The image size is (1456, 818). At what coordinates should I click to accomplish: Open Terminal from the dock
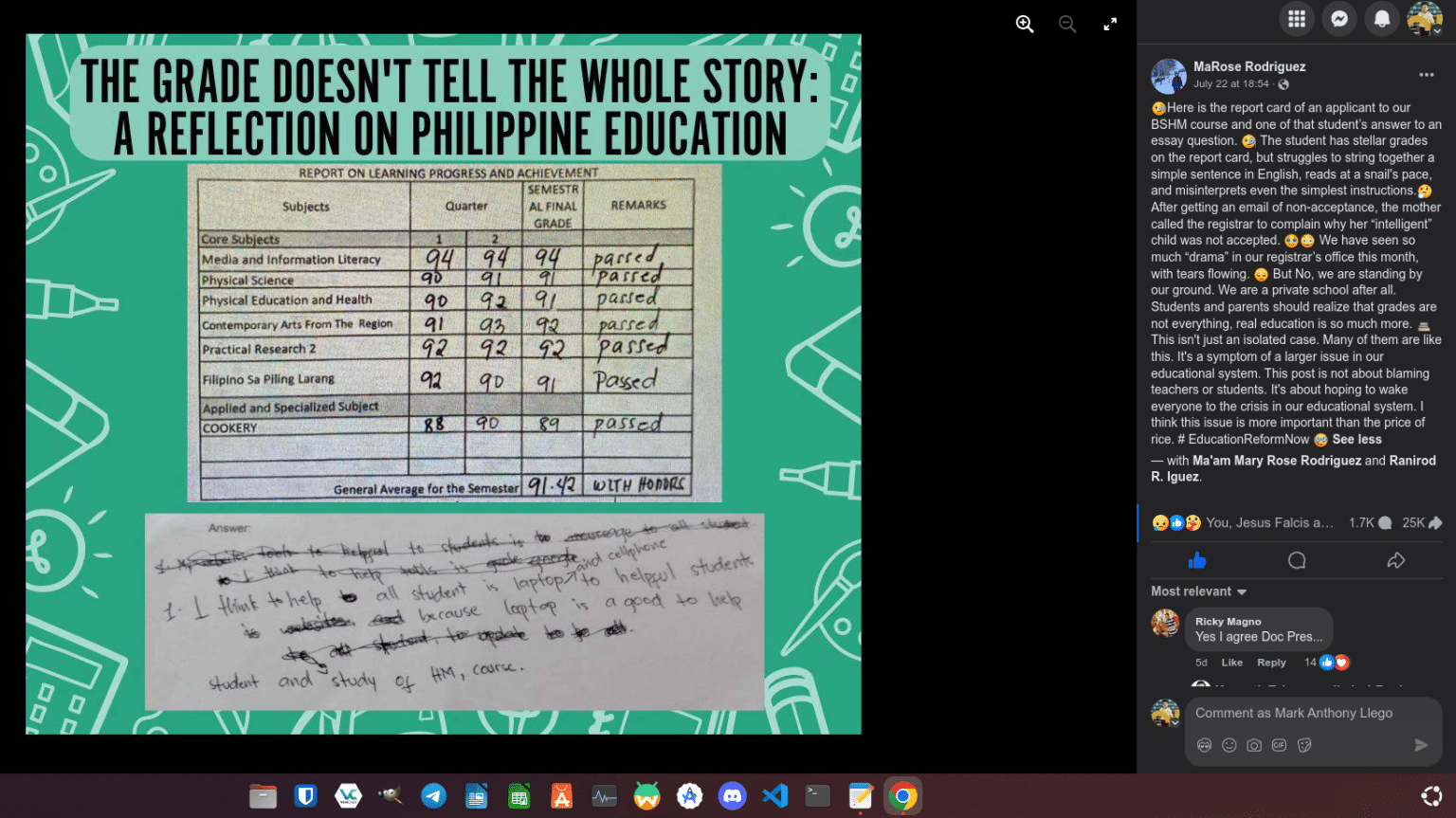click(817, 796)
